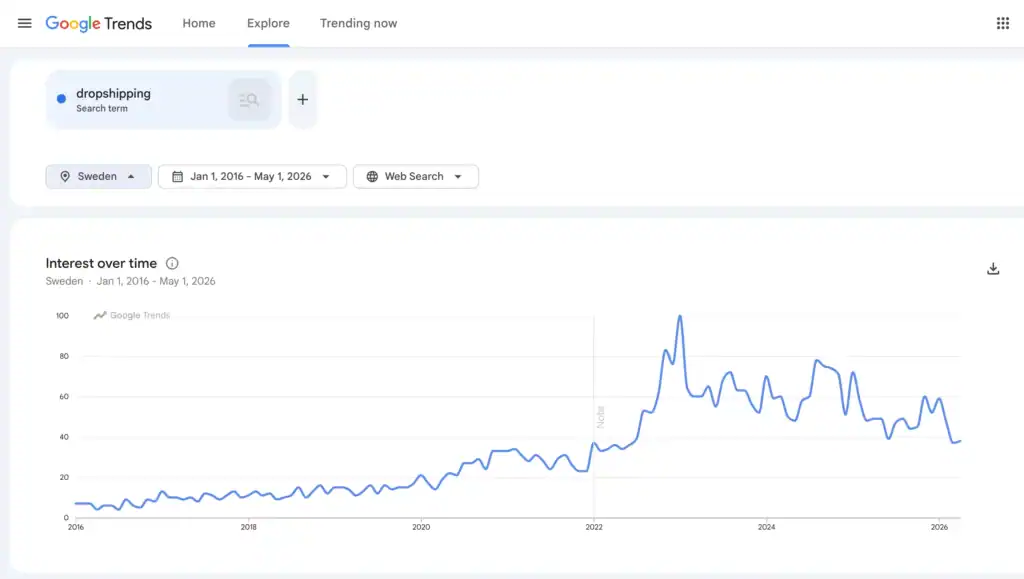Open the date range dropdown

[x=252, y=176]
